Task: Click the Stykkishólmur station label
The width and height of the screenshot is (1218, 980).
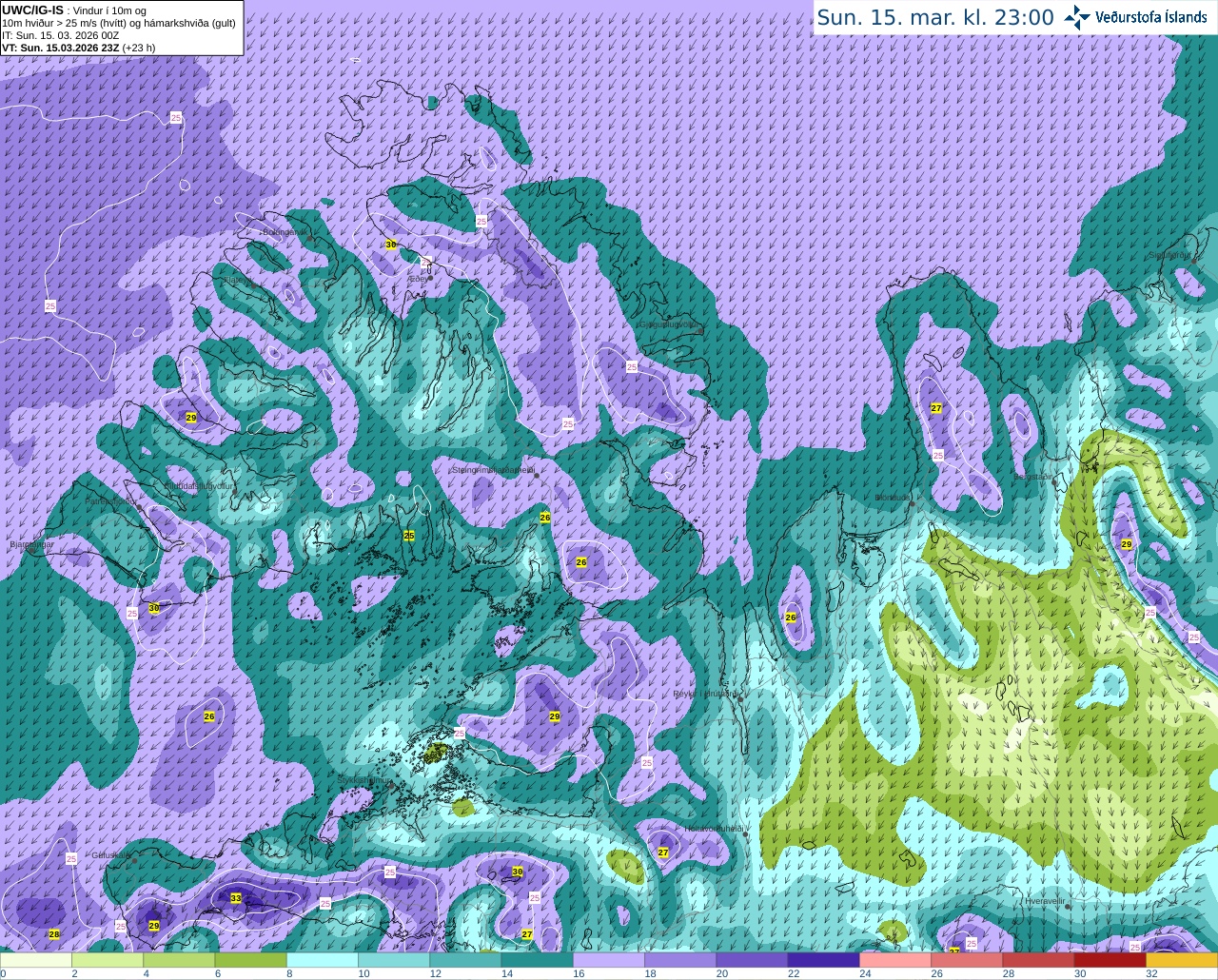Action: click(364, 779)
